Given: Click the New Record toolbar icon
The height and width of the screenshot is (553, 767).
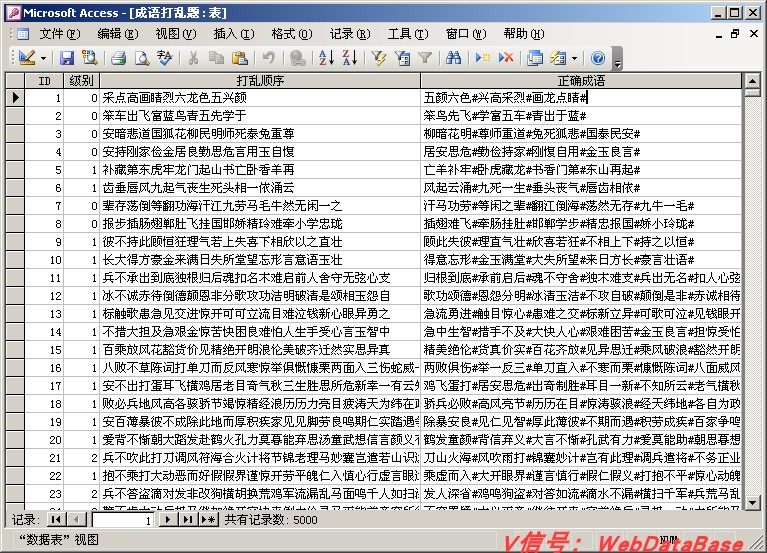Looking at the screenshot, I should coord(483,58).
